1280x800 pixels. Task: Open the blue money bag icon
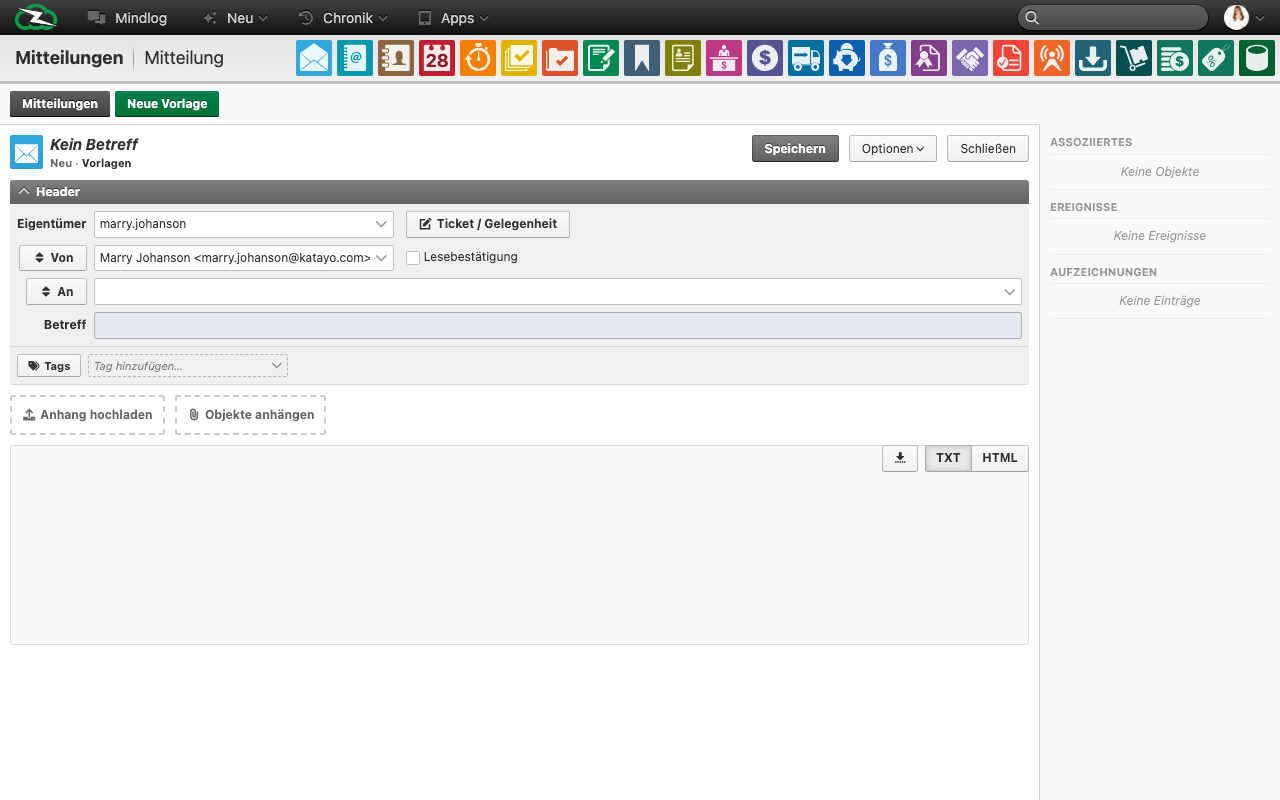coord(888,58)
